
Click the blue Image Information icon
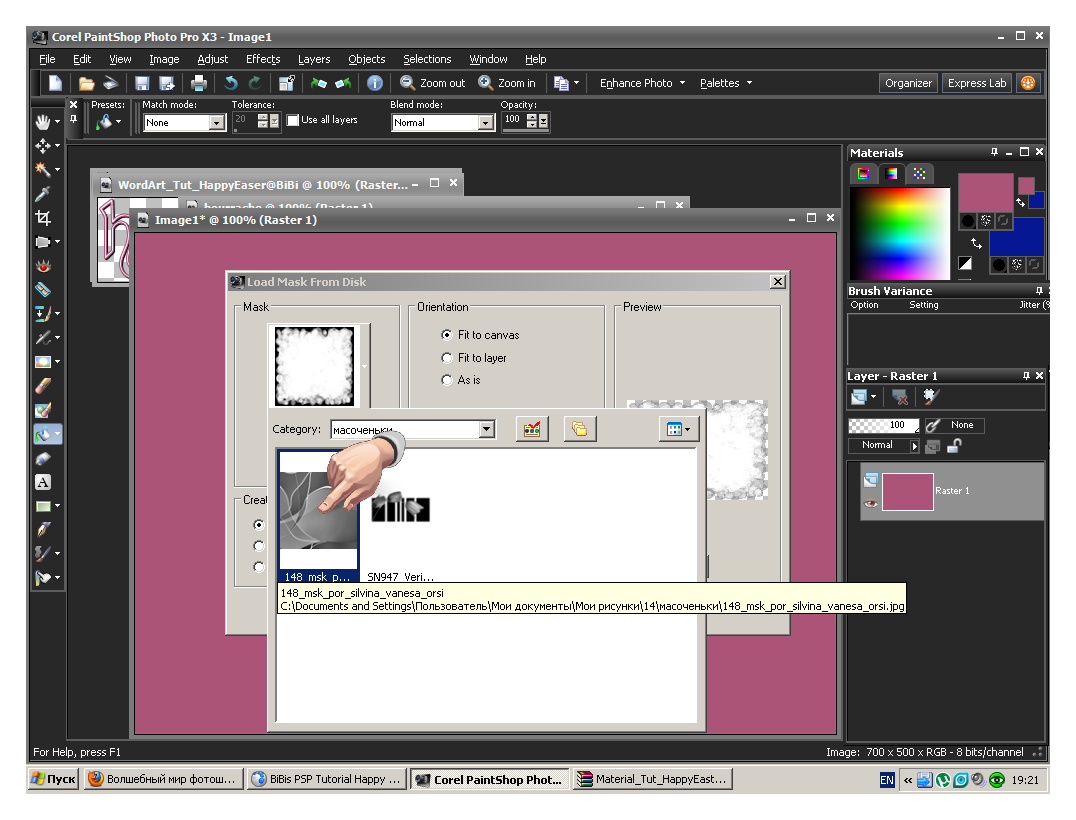coord(375,83)
